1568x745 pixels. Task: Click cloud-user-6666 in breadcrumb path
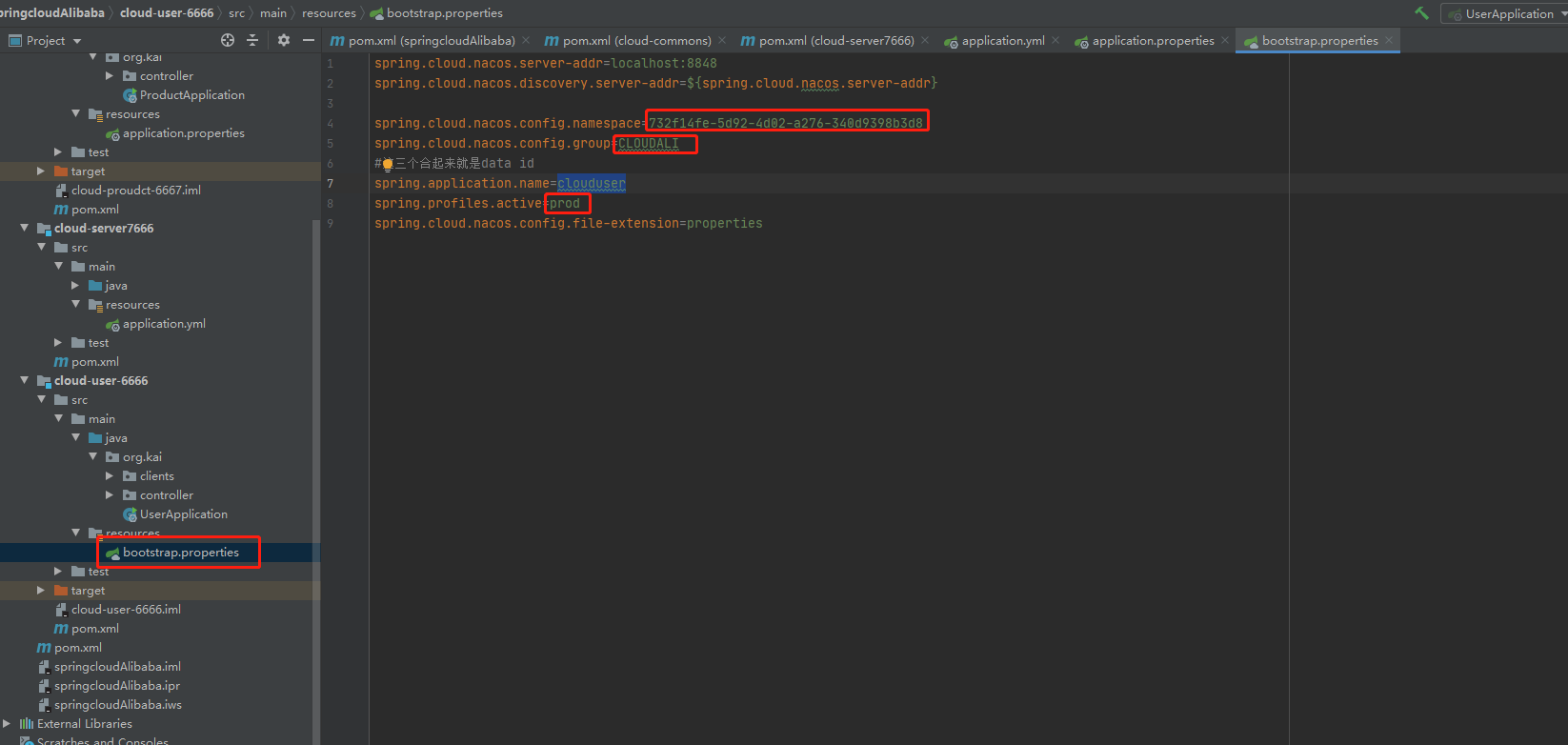[x=167, y=13]
